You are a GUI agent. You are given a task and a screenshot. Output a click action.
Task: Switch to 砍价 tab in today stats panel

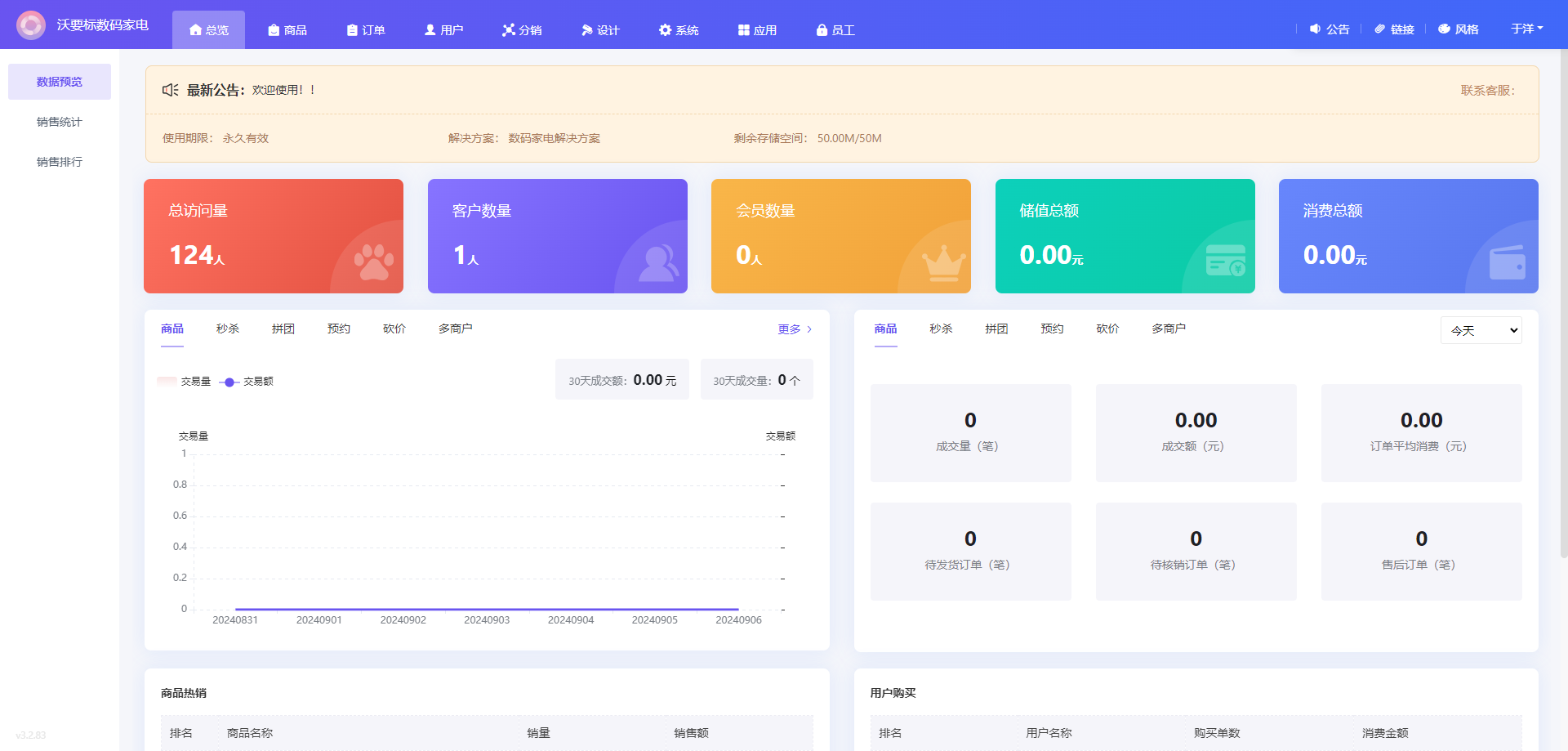click(1107, 329)
